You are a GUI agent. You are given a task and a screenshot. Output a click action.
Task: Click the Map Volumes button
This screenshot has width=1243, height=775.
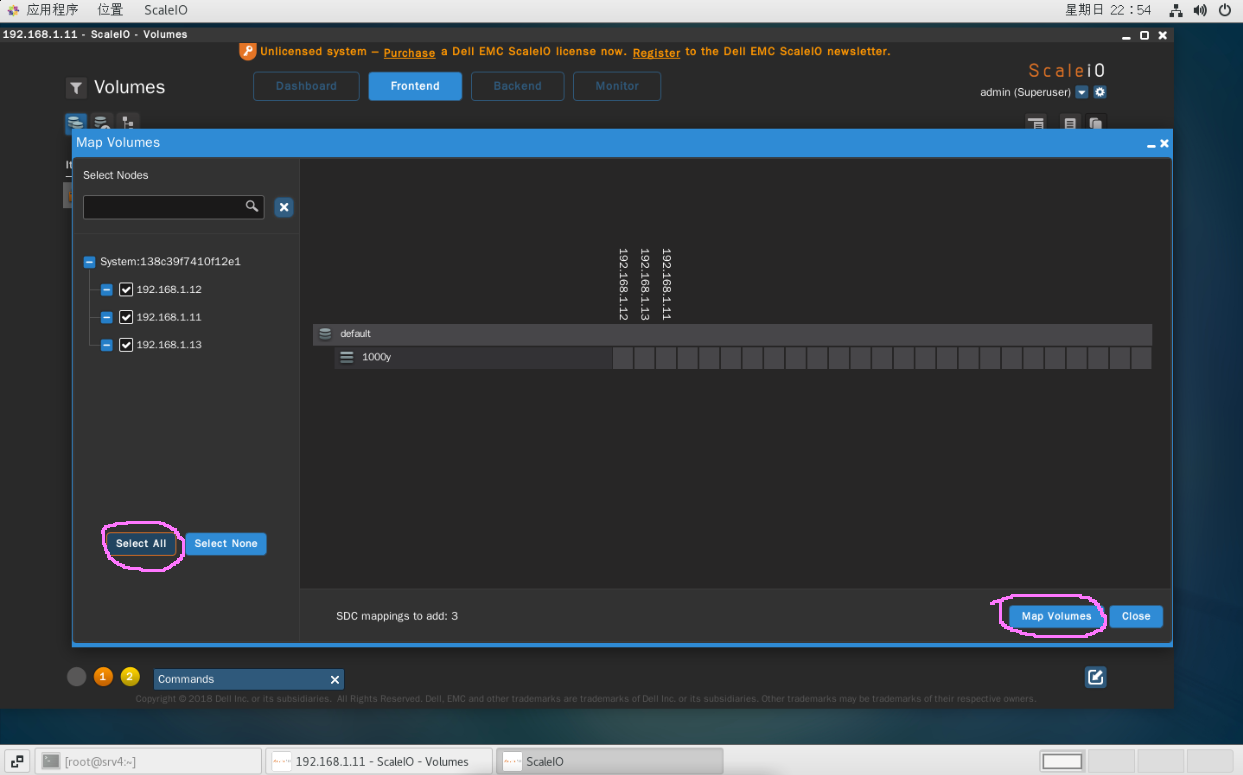coord(1056,616)
